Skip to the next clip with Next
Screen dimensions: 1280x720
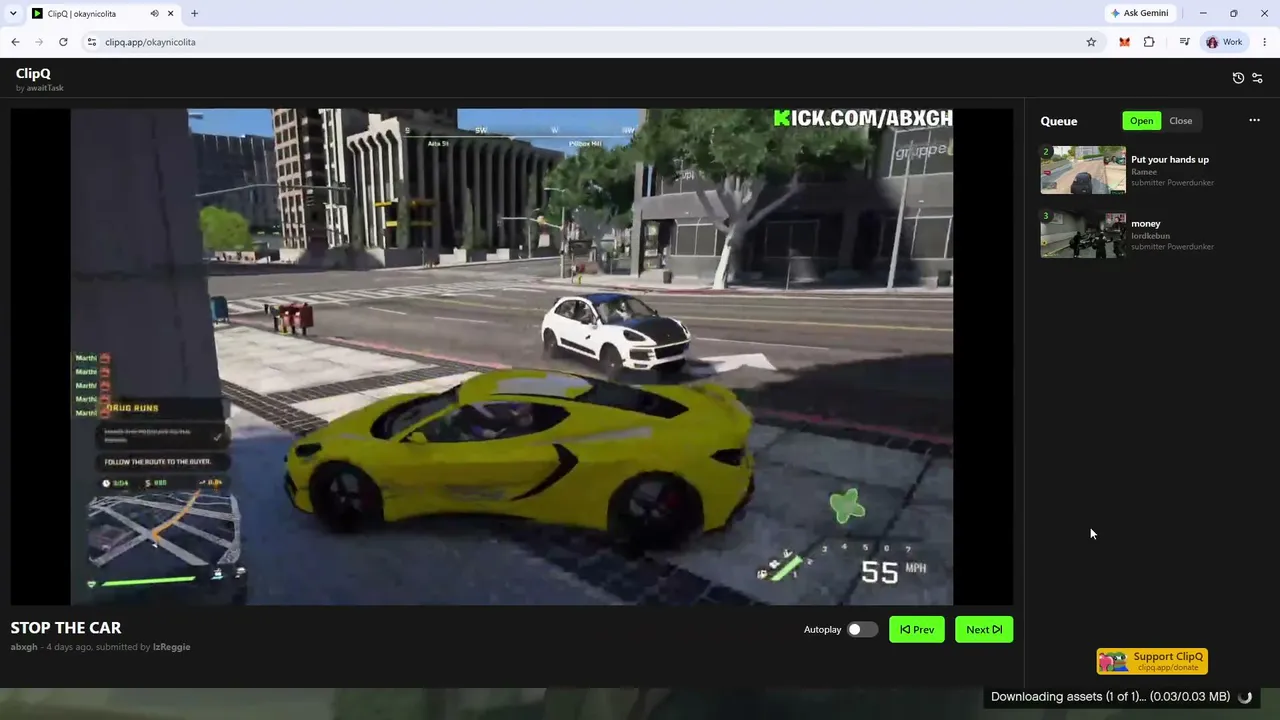click(x=984, y=630)
